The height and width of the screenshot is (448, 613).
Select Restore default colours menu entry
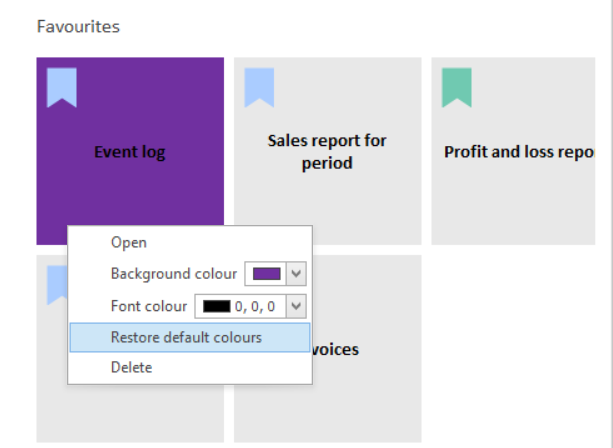186,337
